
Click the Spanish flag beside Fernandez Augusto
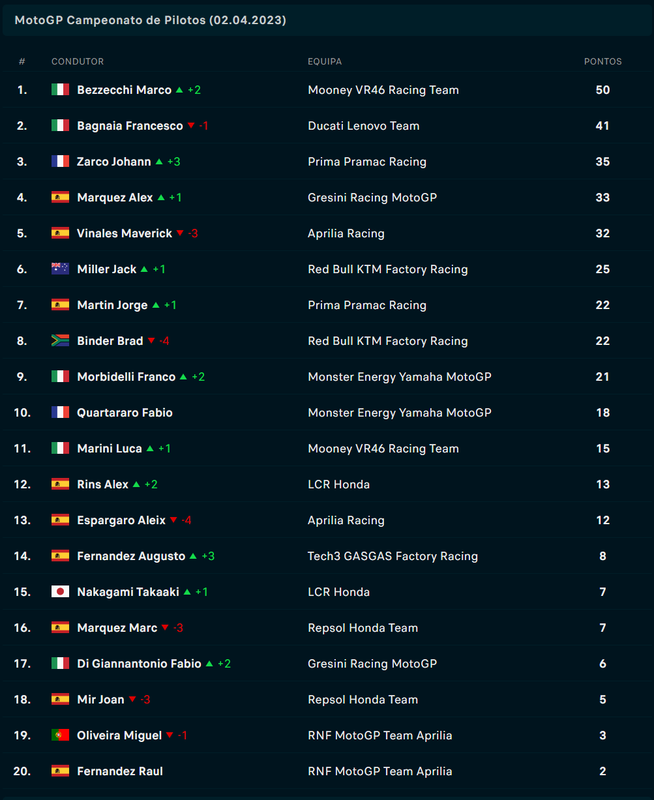60,556
